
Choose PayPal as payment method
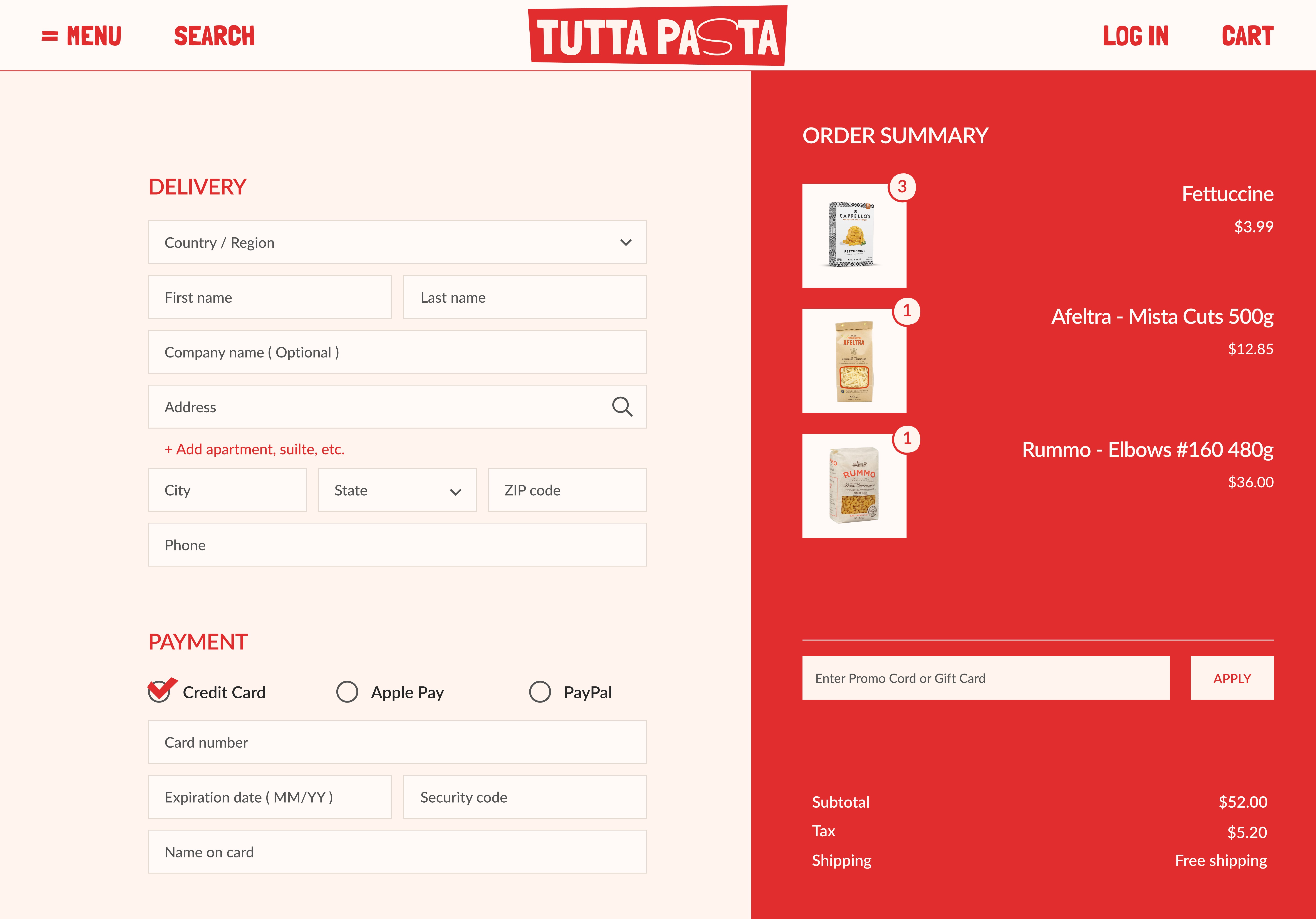[x=540, y=692]
